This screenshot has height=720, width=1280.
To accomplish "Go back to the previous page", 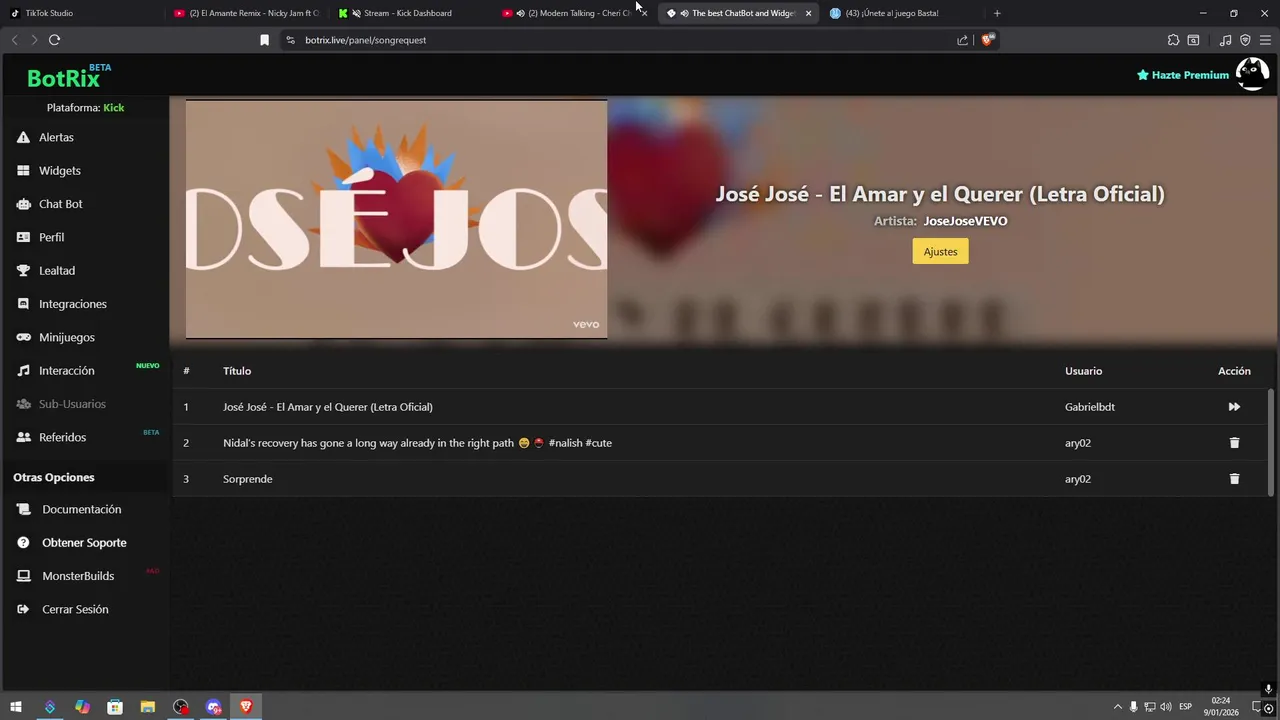I will point(14,40).
